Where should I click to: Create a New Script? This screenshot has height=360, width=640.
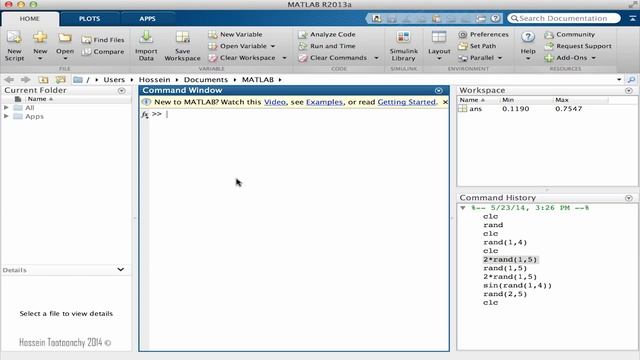14,46
